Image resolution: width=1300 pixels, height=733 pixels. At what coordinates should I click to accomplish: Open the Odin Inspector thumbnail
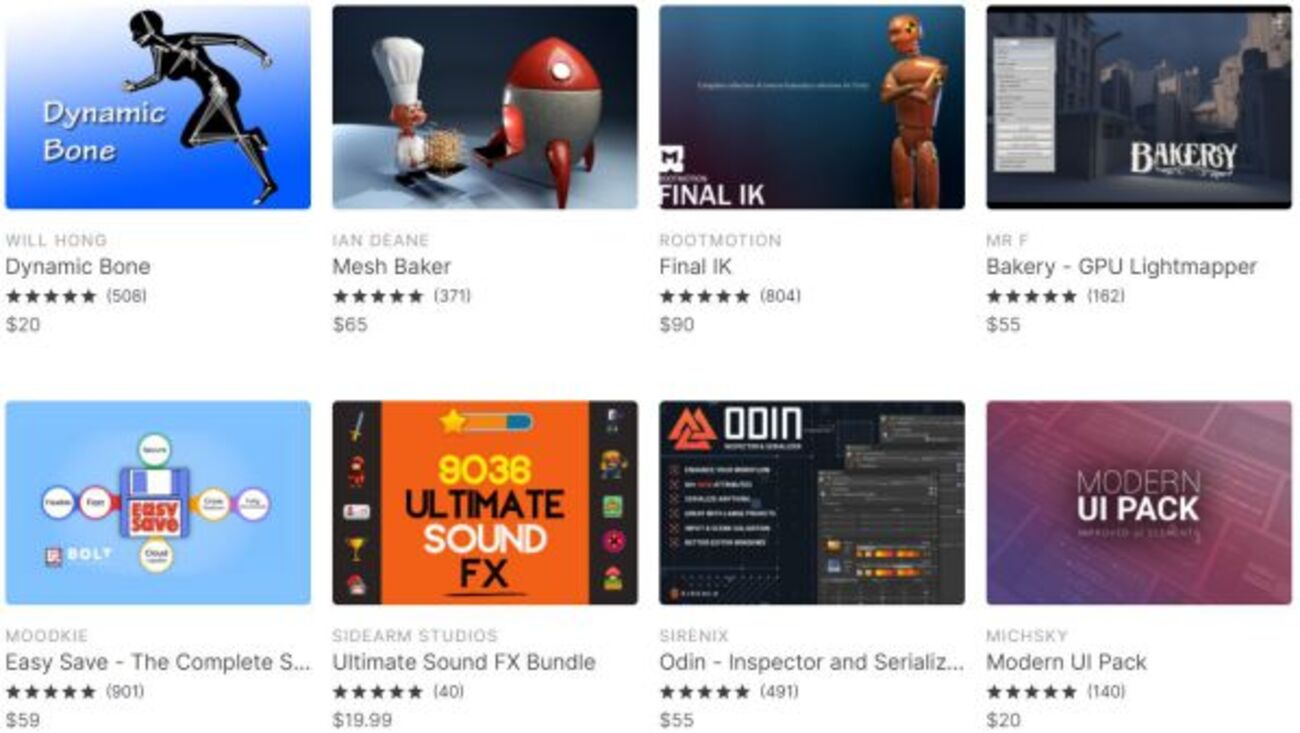(812, 503)
